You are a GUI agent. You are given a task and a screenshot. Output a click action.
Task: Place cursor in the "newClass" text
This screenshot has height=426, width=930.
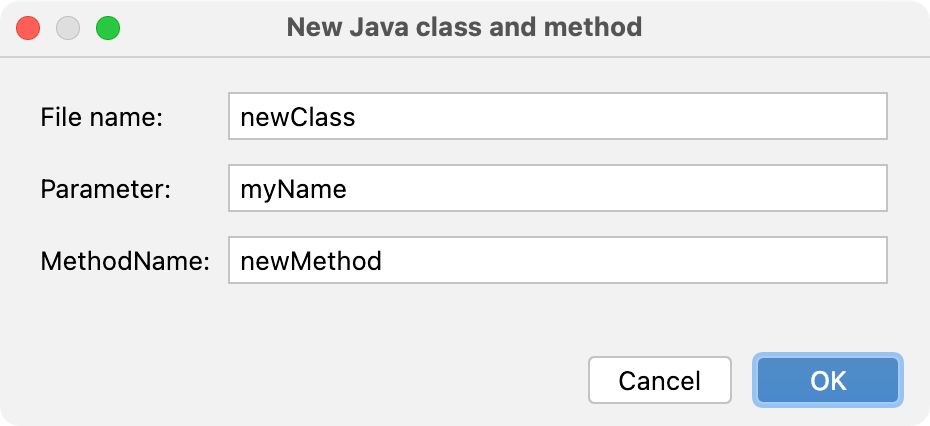(297, 118)
